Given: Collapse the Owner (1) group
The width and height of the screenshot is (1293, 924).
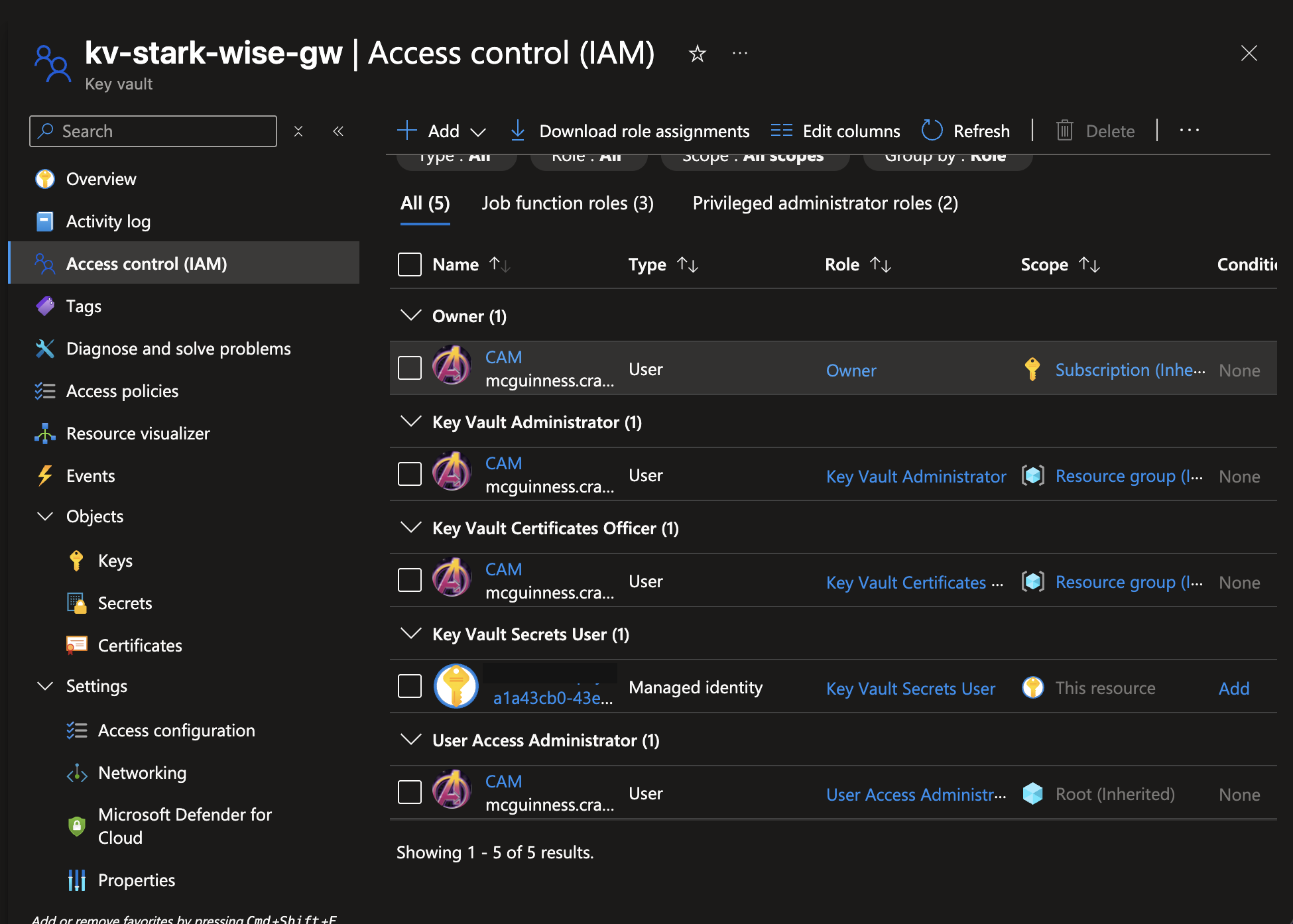Looking at the screenshot, I should pos(412,316).
